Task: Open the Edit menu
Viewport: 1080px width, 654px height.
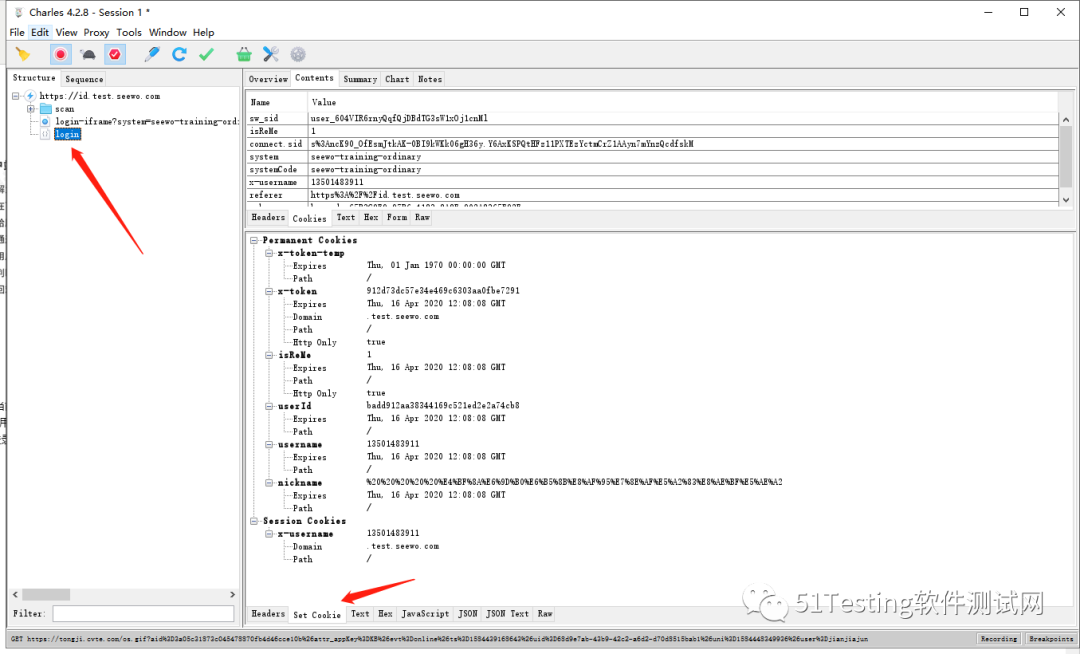Action: [x=40, y=32]
